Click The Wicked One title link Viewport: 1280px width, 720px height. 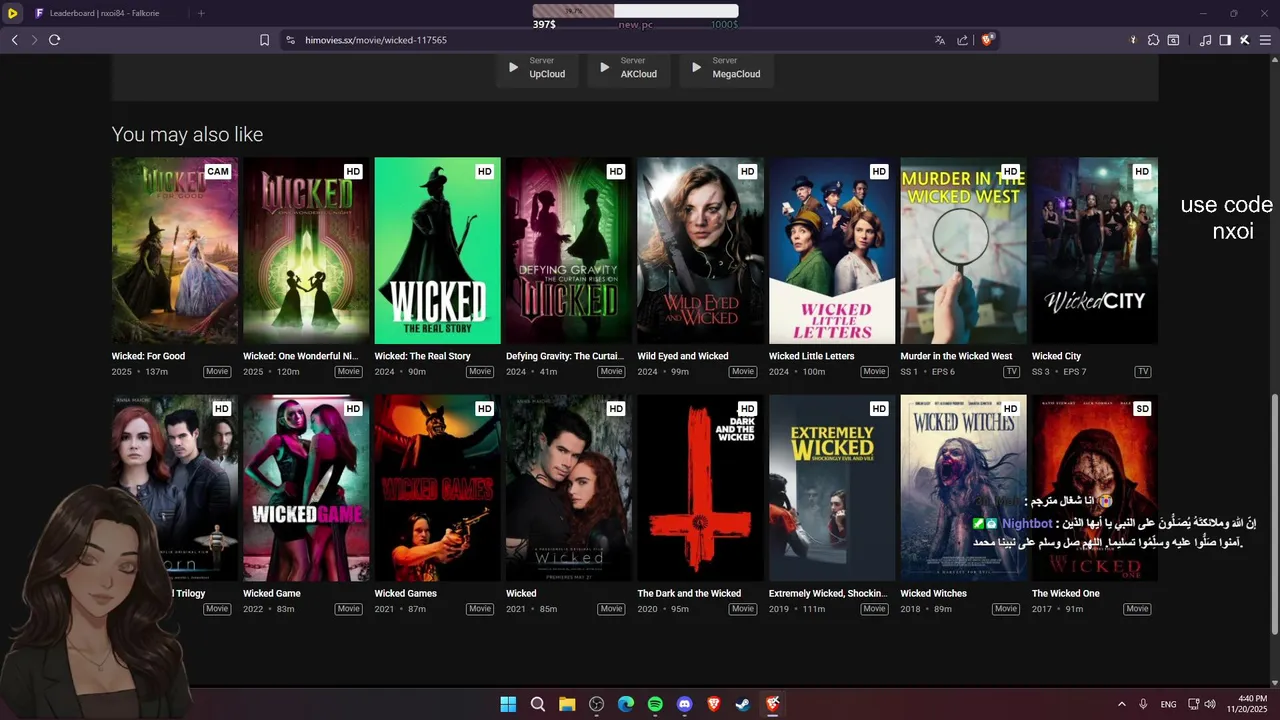1065,593
